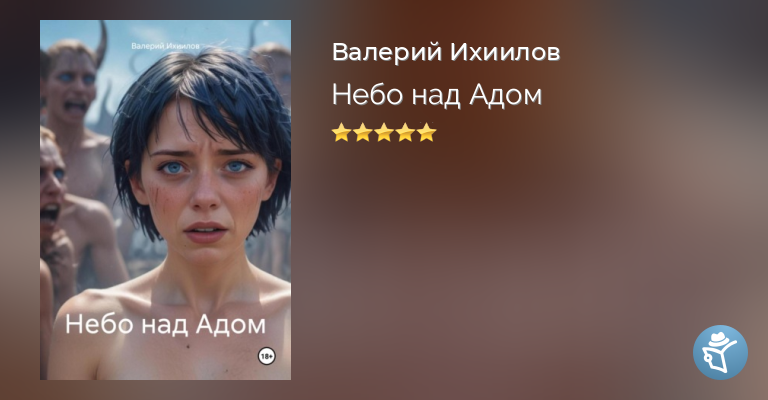Image resolution: width=768 pixels, height=400 pixels.
Task: Open the Небо над Адом title heading
Action: (x=437, y=94)
